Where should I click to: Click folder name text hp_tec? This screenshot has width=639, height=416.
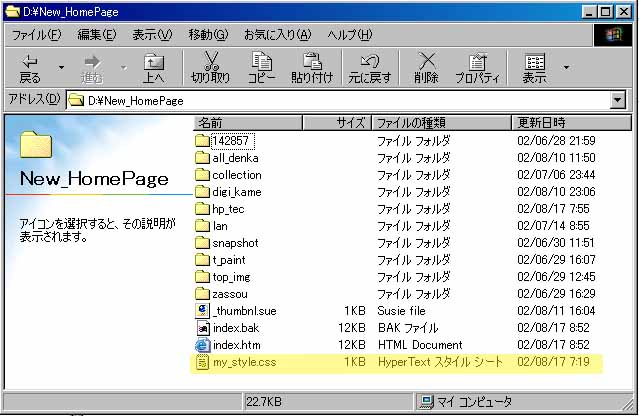click(228, 209)
